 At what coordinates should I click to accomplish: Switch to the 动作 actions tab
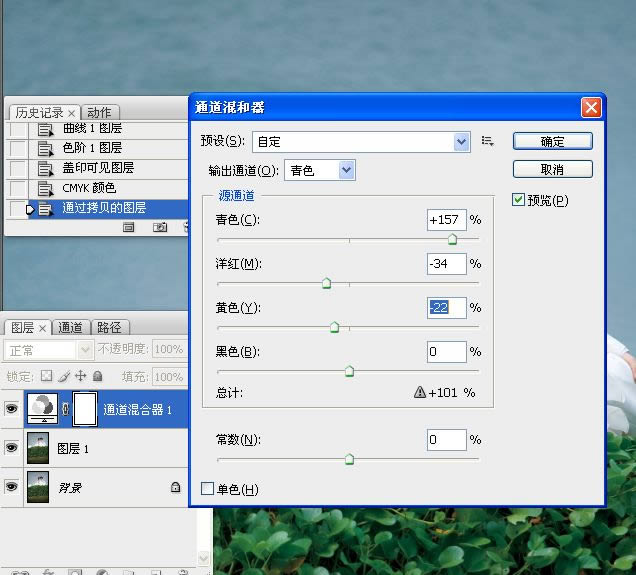pos(99,112)
